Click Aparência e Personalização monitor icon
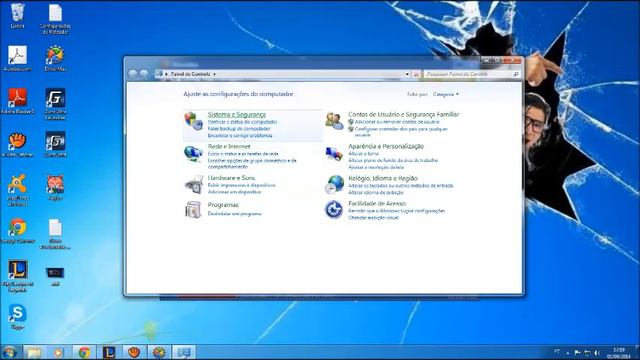Viewport: 640px width, 360px height. tap(334, 154)
